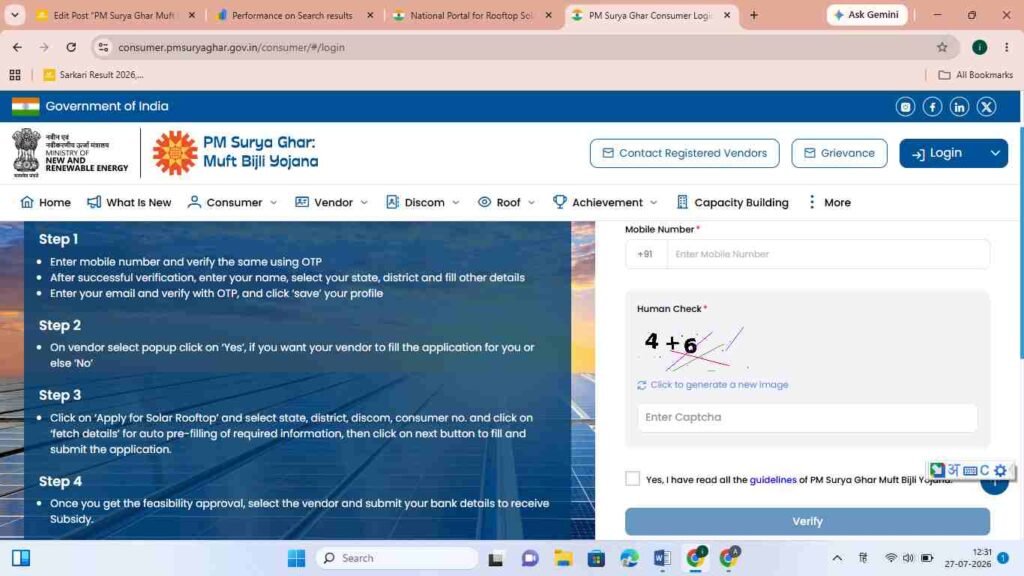Viewport: 1024px width, 576px height.
Task: Focus the Enter Captcha field
Action: tap(807, 417)
